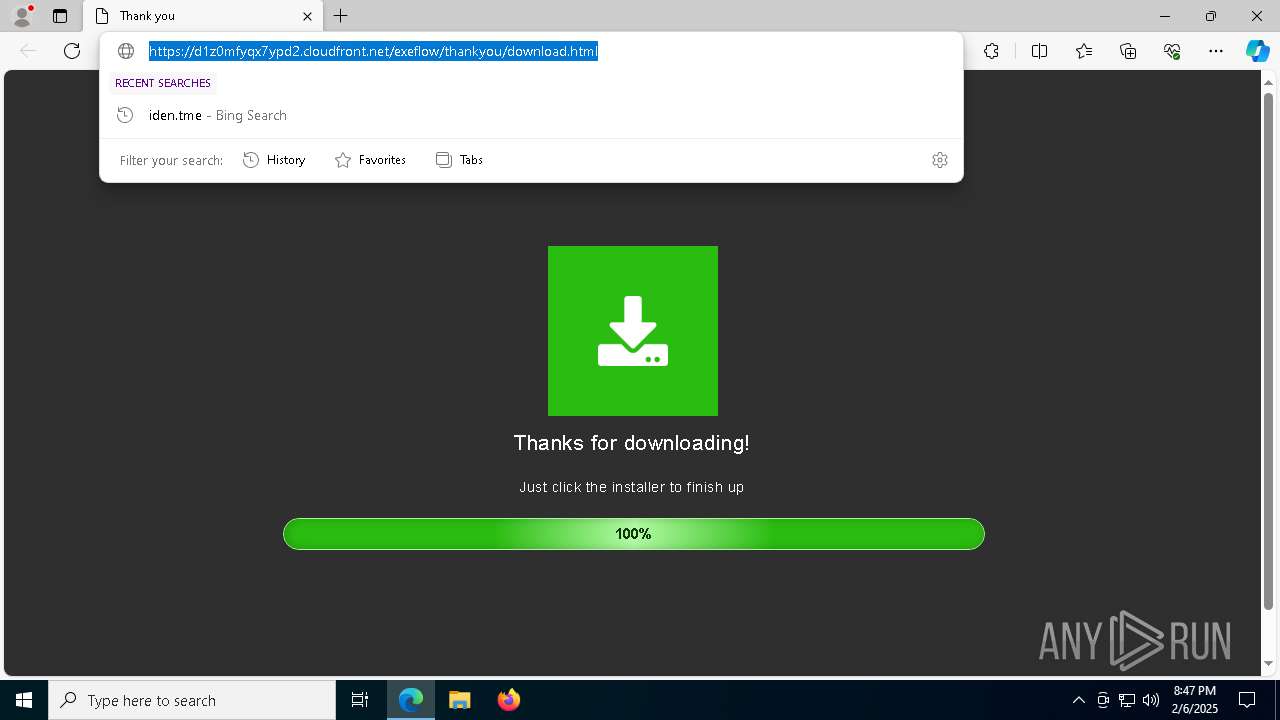Open Firefox from the taskbar
The image size is (1280, 720).
point(509,700)
